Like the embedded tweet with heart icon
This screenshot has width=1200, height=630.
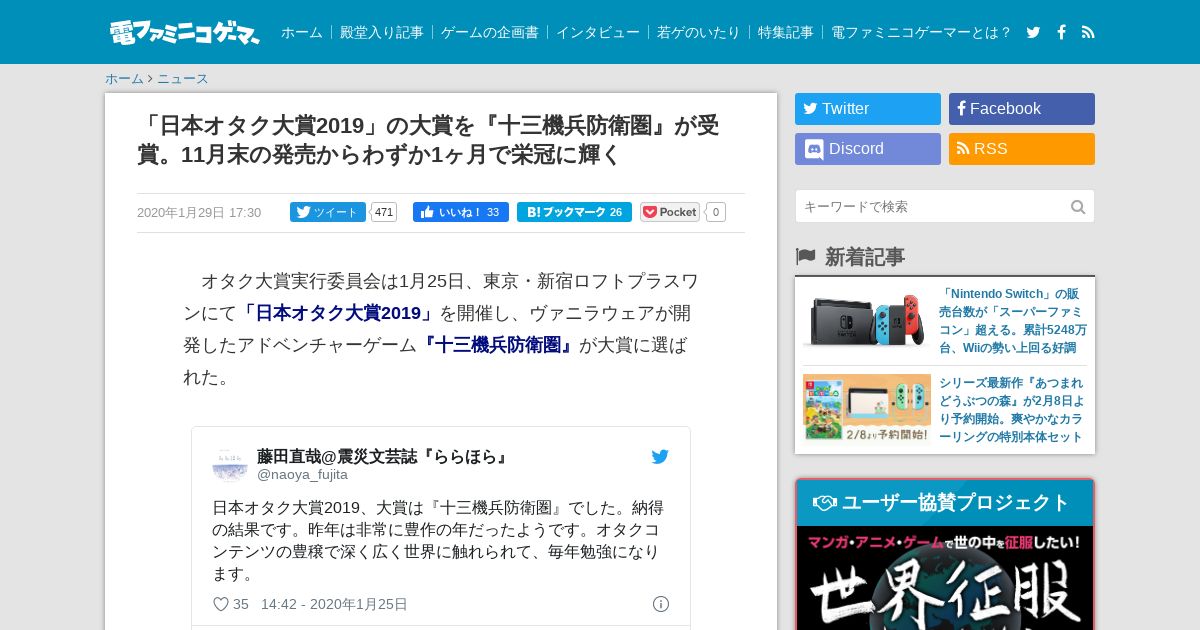(221, 604)
